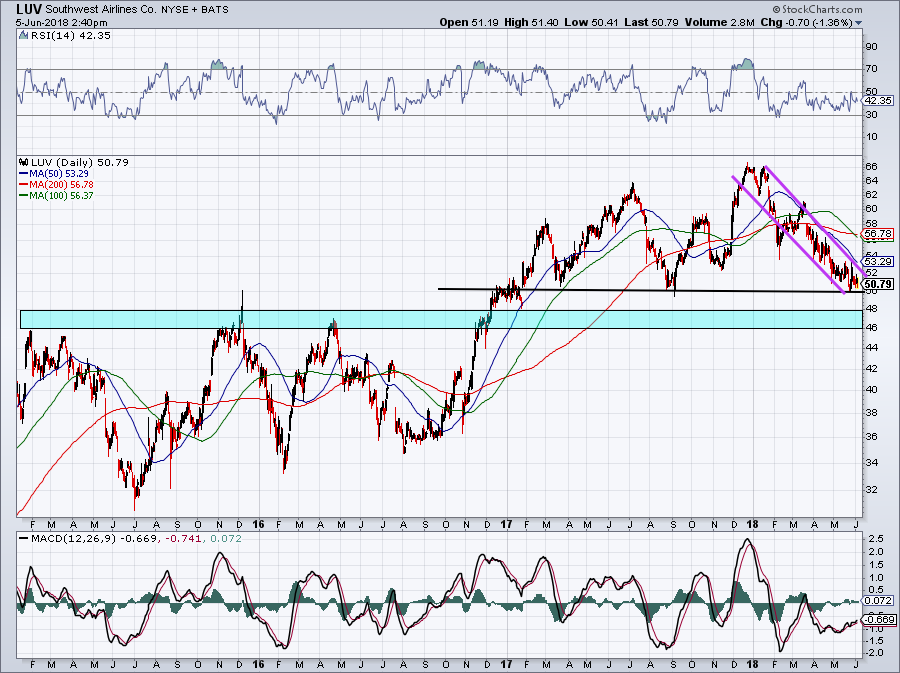Click the 42.35 RSI axis tag
This screenshot has width=900, height=673.
[878, 100]
